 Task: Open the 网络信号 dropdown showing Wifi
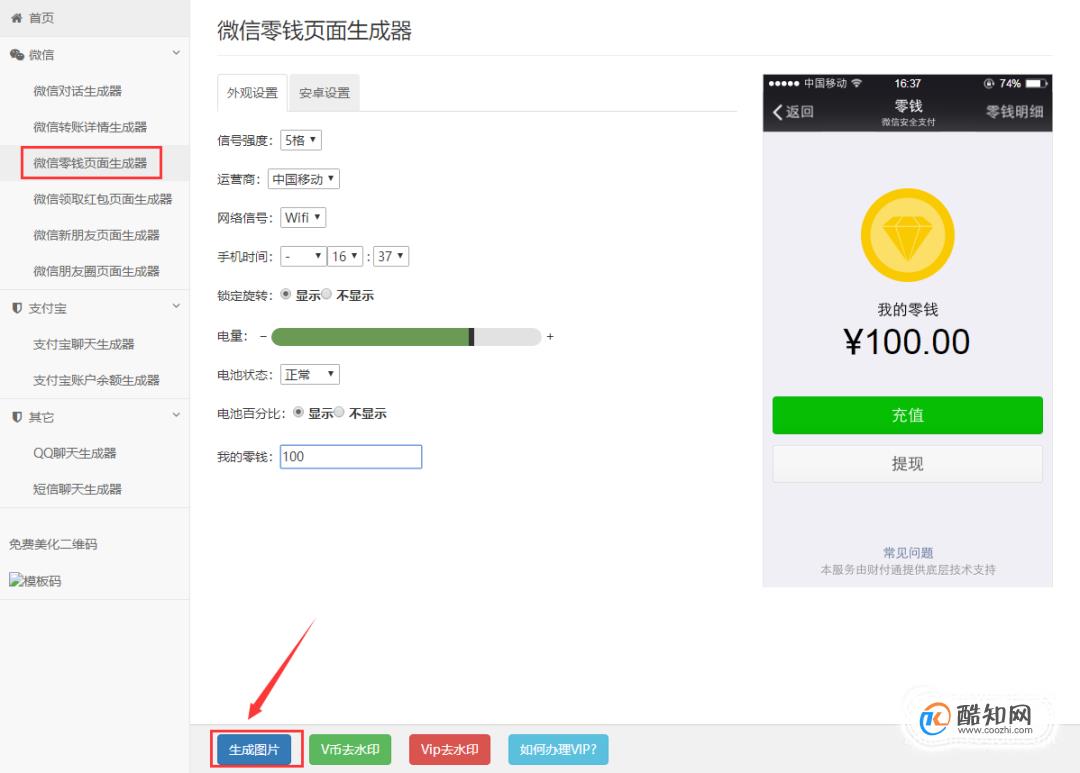point(303,218)
